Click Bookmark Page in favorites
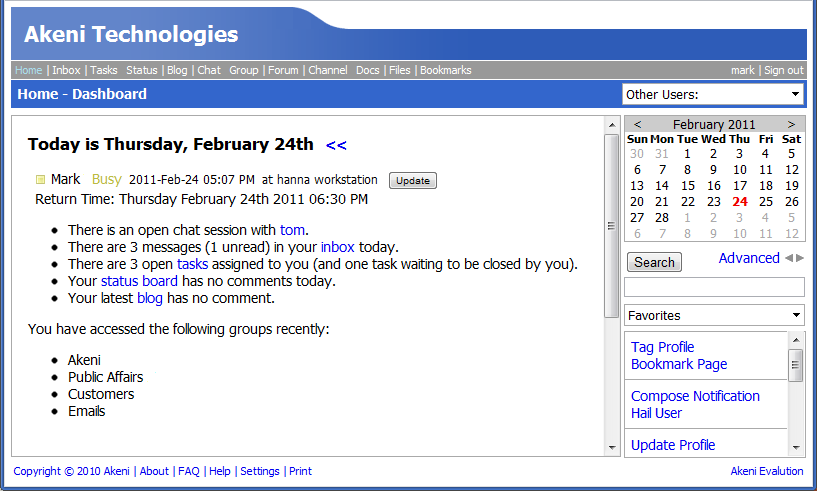Image resolution: width=817 pixels, height=491 pixels. (x=679, y=364)
